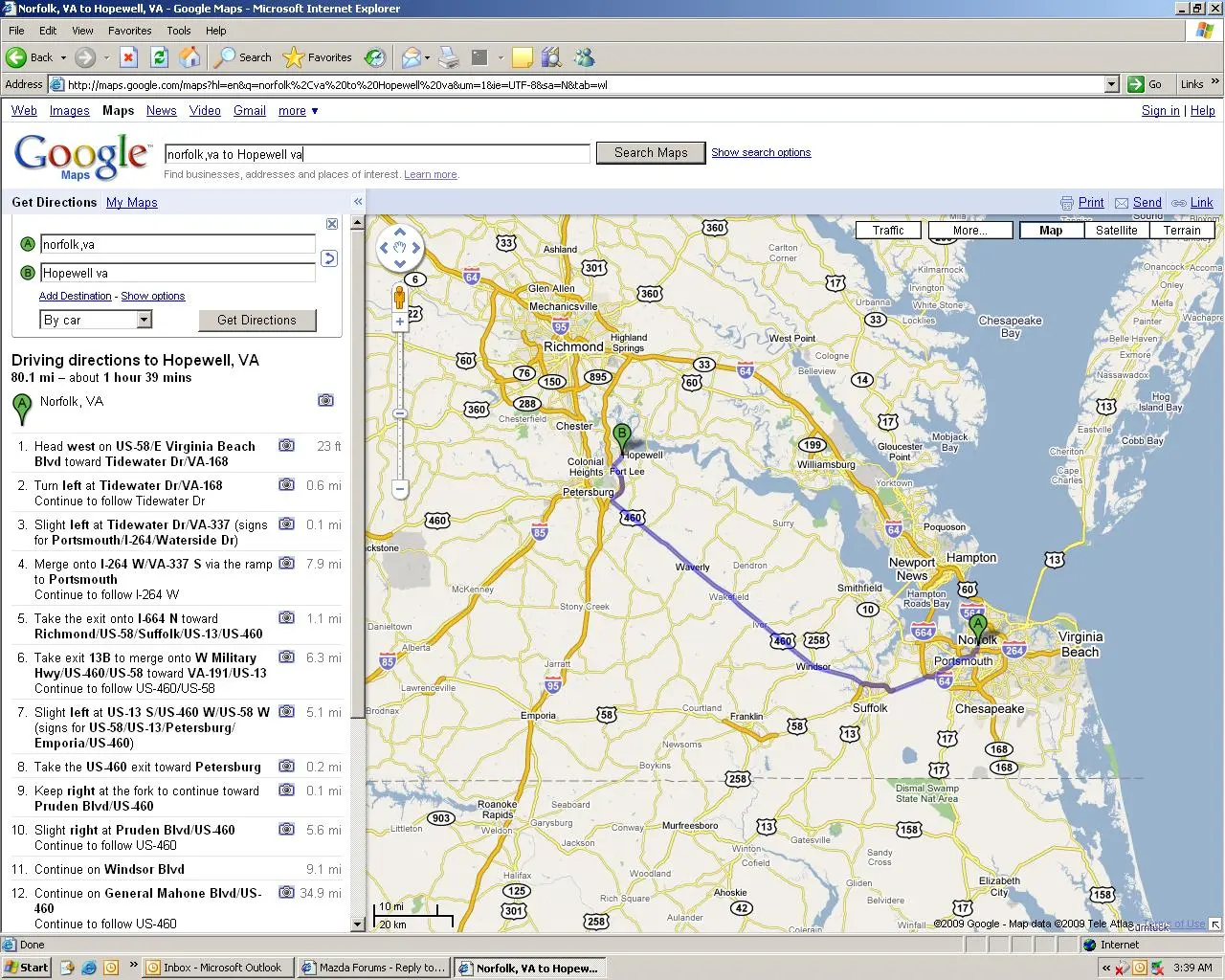Open the View menu
The image size is (1225, 980).
click(82, 31)
